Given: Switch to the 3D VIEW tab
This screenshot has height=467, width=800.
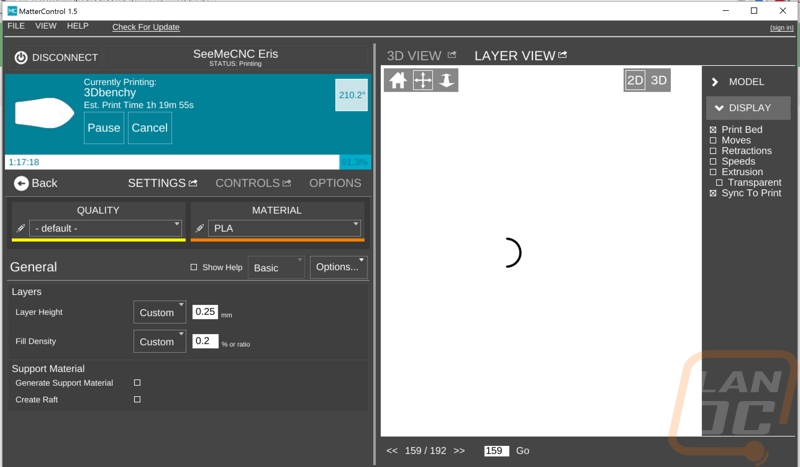Looking at the screenshot, I should tap(414, 56).
